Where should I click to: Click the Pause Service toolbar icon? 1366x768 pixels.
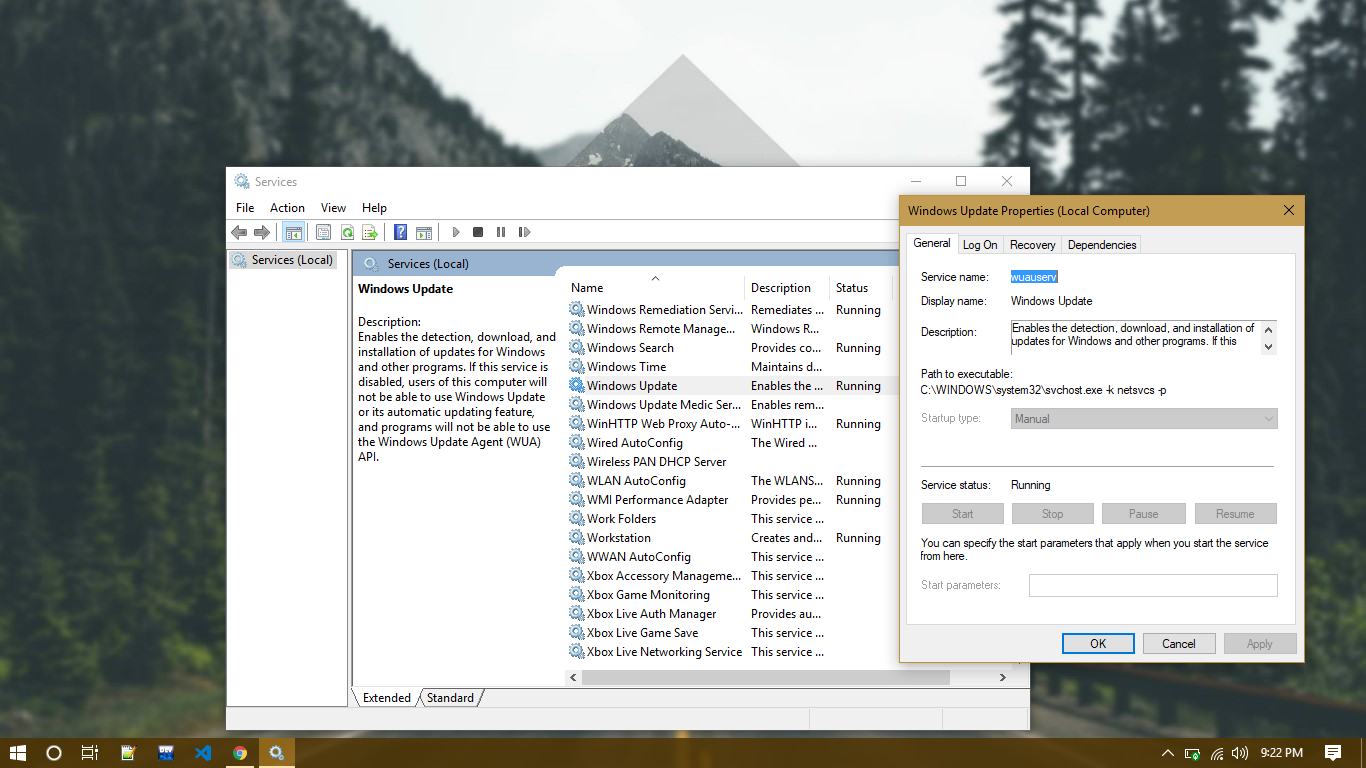point(501,232)
